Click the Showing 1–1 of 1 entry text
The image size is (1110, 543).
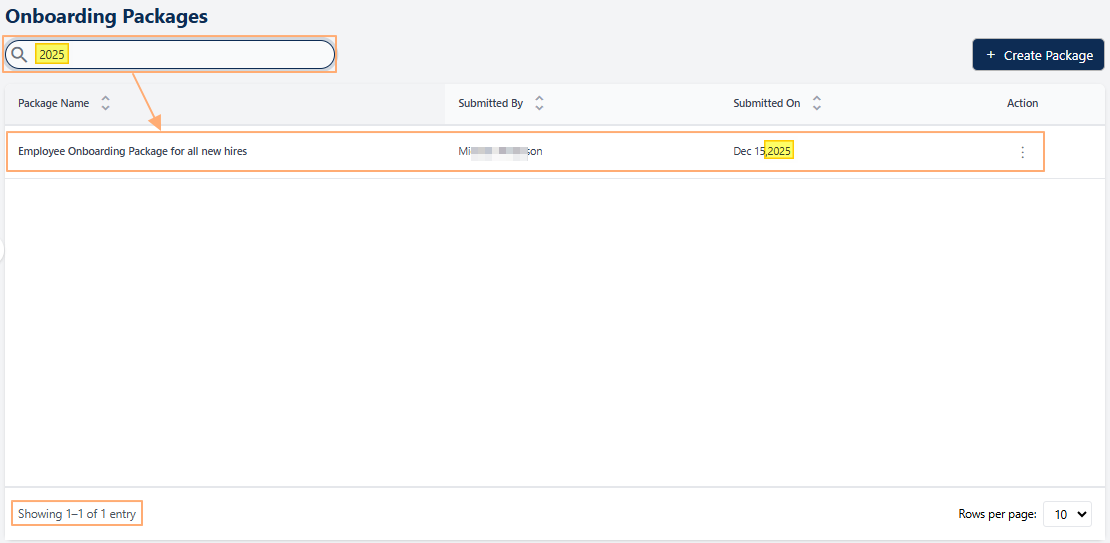click(x=77, y=514)
